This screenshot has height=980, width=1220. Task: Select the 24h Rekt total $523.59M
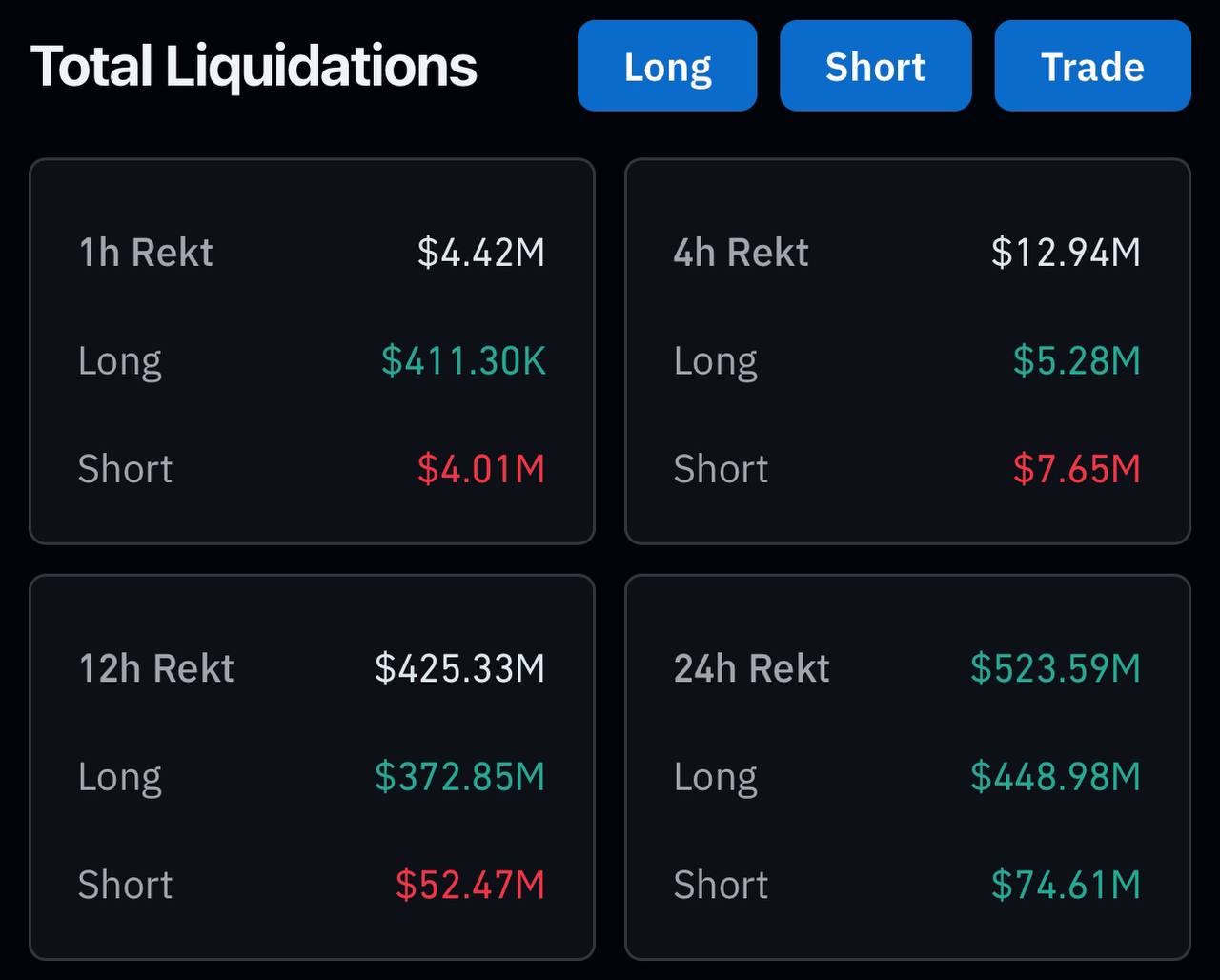click(x=1055, y=668)
